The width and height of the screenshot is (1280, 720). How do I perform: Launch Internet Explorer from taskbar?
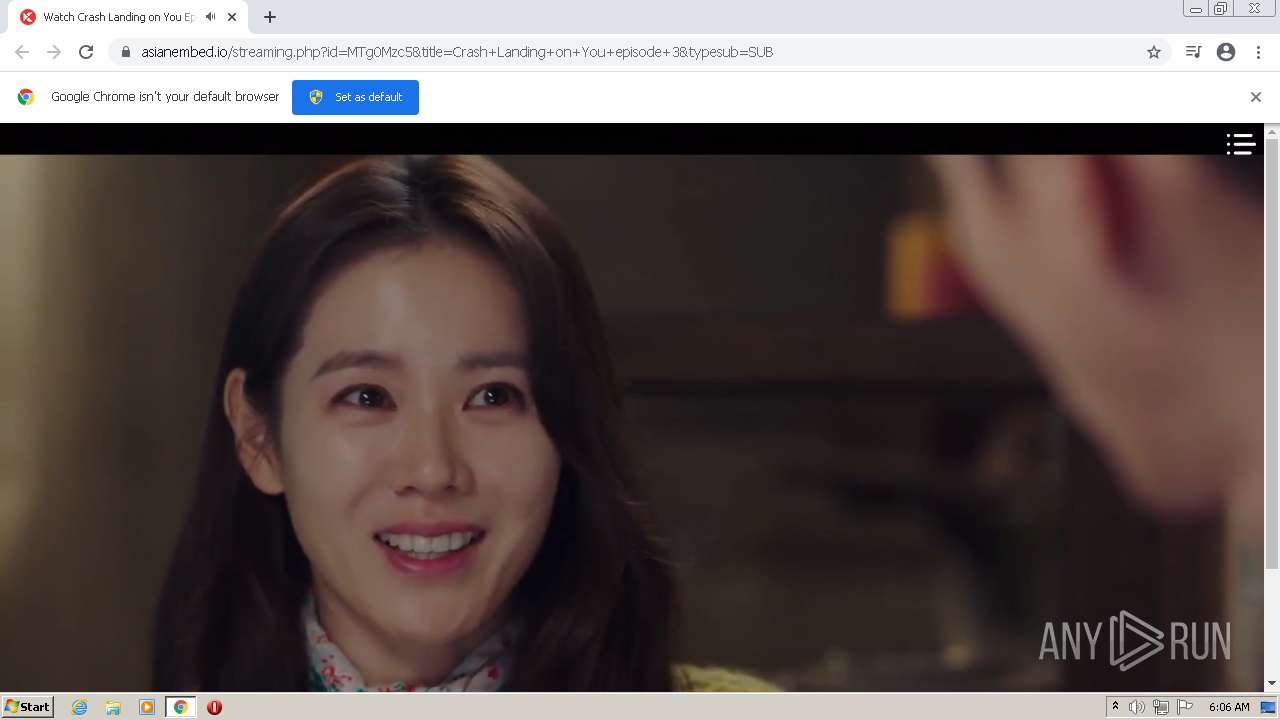pos(79,707)
